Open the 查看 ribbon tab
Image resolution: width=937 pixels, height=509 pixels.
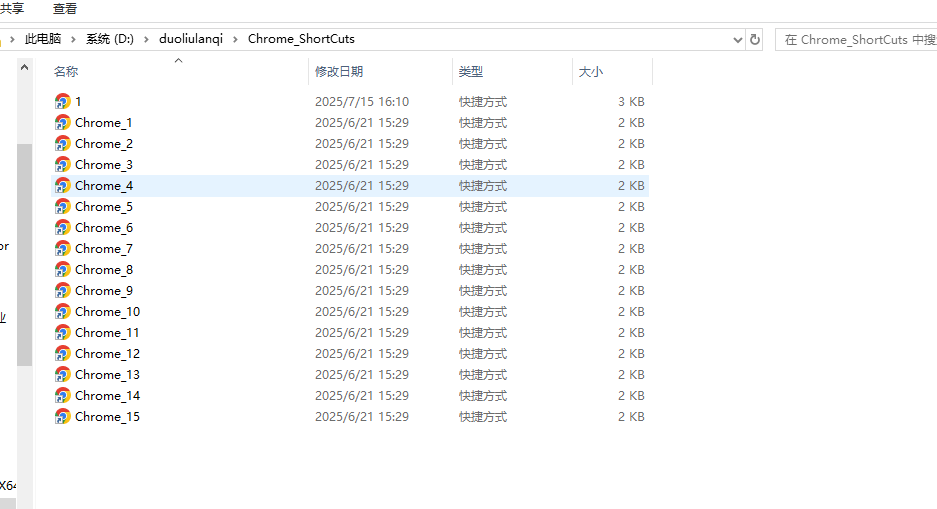point(65,8)
